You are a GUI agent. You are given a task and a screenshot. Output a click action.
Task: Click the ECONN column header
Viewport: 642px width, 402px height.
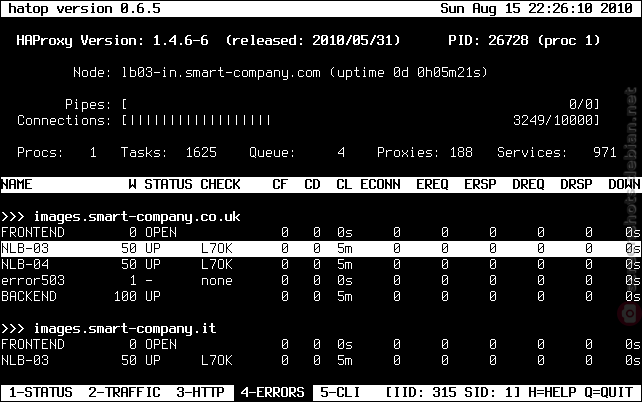[380, 184]
